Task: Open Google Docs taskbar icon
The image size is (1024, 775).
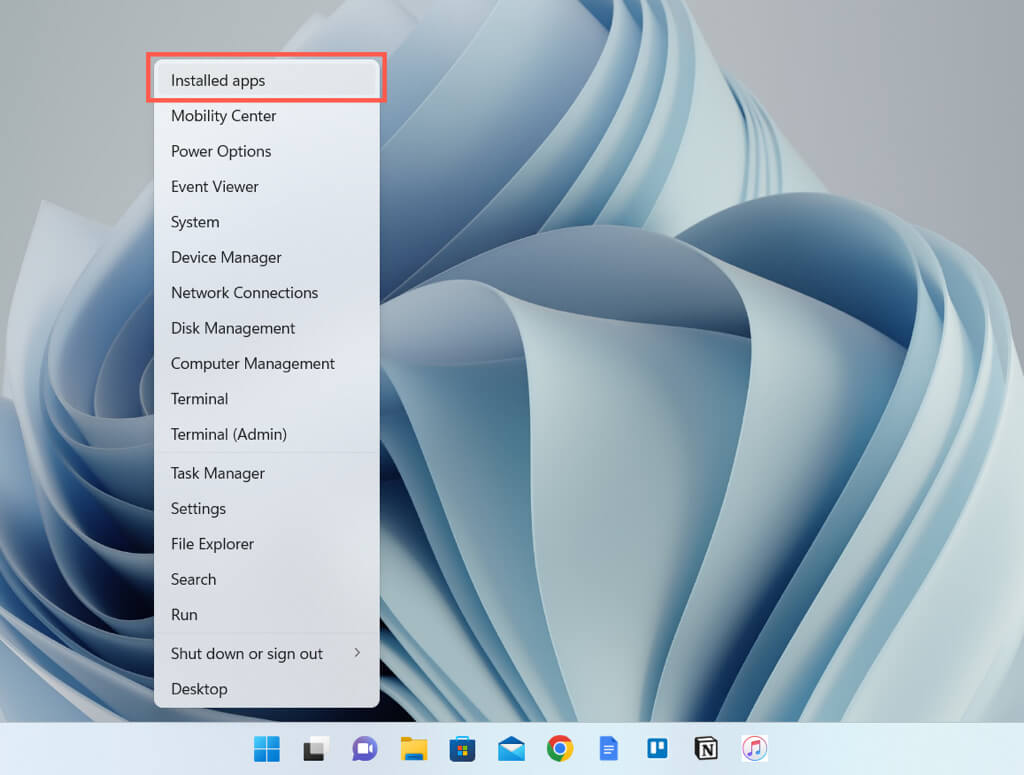Action: point(608,749)
